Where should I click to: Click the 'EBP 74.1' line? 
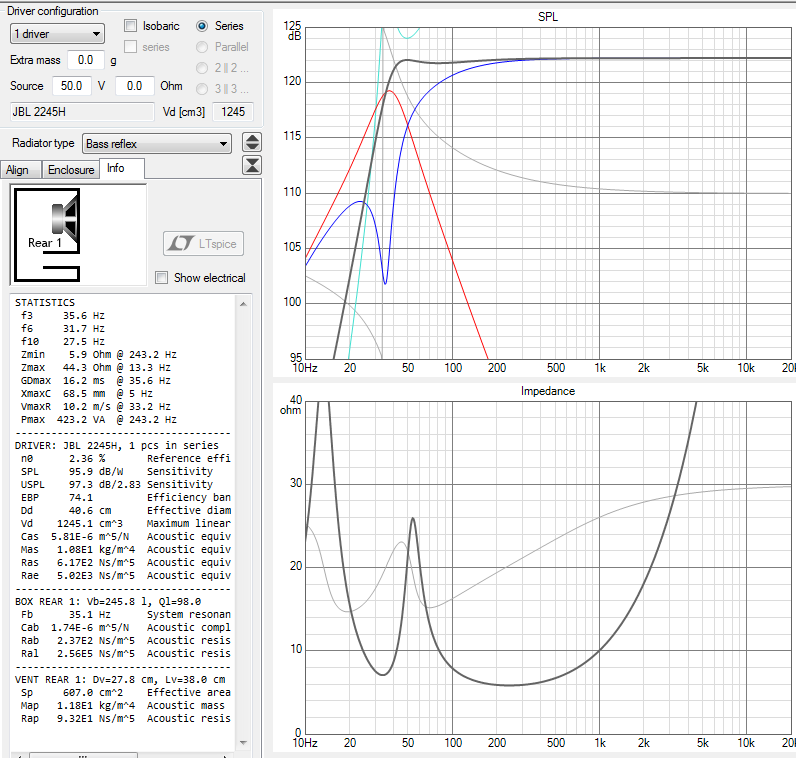[125, 498]
